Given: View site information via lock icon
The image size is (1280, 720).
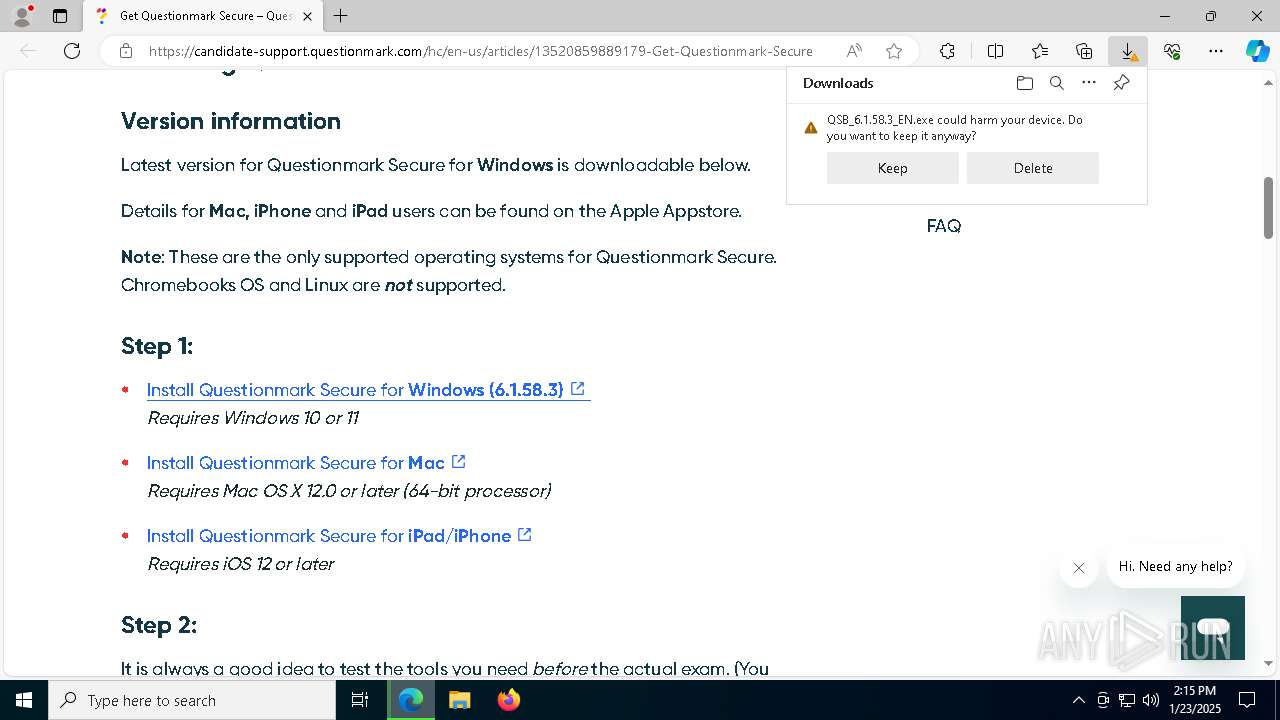Looking at the screenshot, I should tap(126, 51).
